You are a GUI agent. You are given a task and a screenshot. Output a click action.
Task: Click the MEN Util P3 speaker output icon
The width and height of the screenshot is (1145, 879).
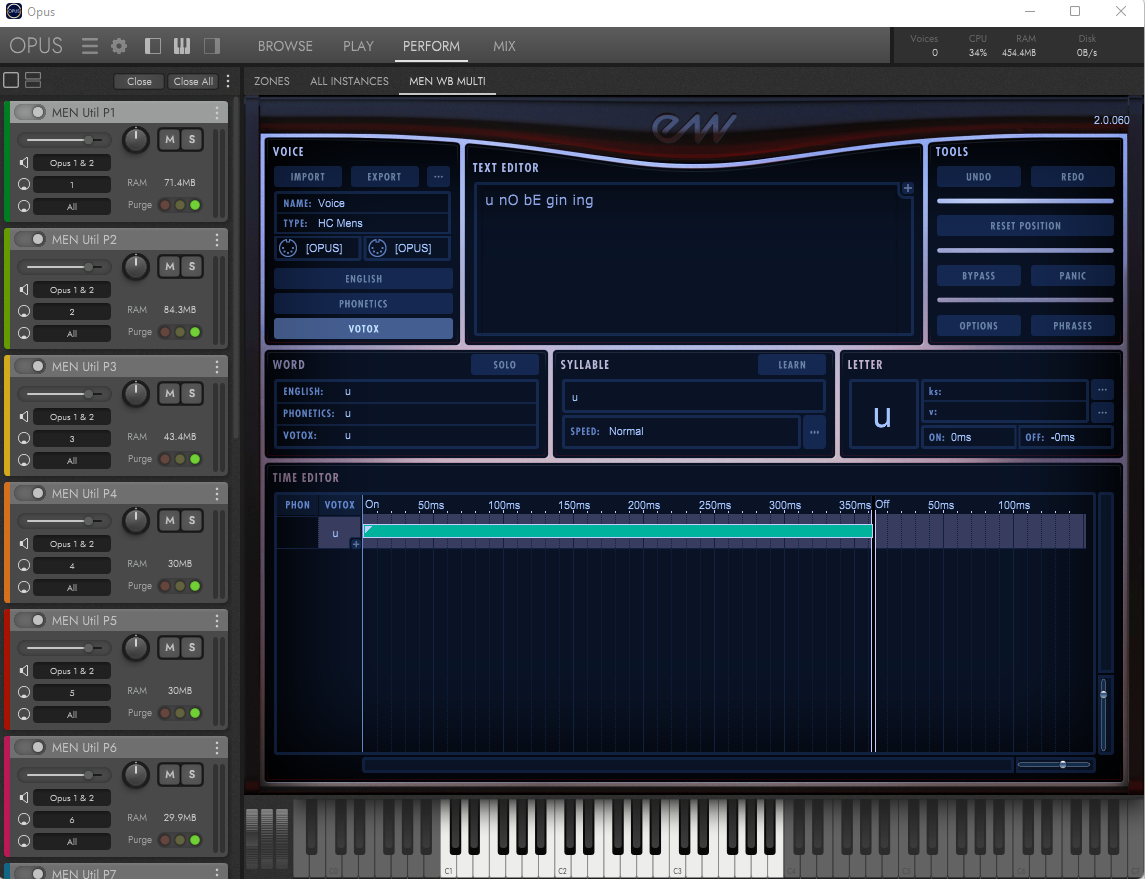(x=24, y=417)
